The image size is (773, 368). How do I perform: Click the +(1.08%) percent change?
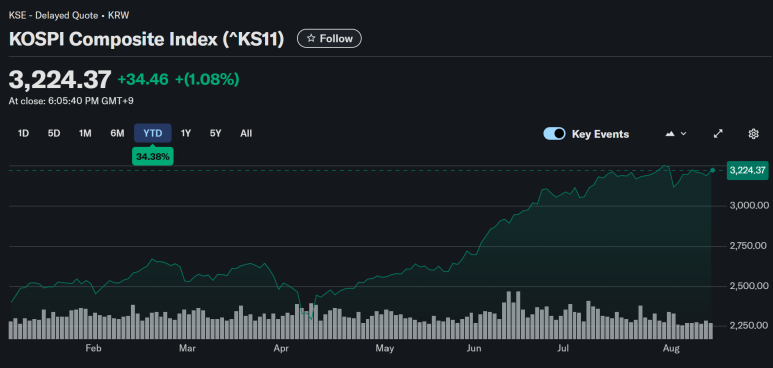[x=207, y=79]
